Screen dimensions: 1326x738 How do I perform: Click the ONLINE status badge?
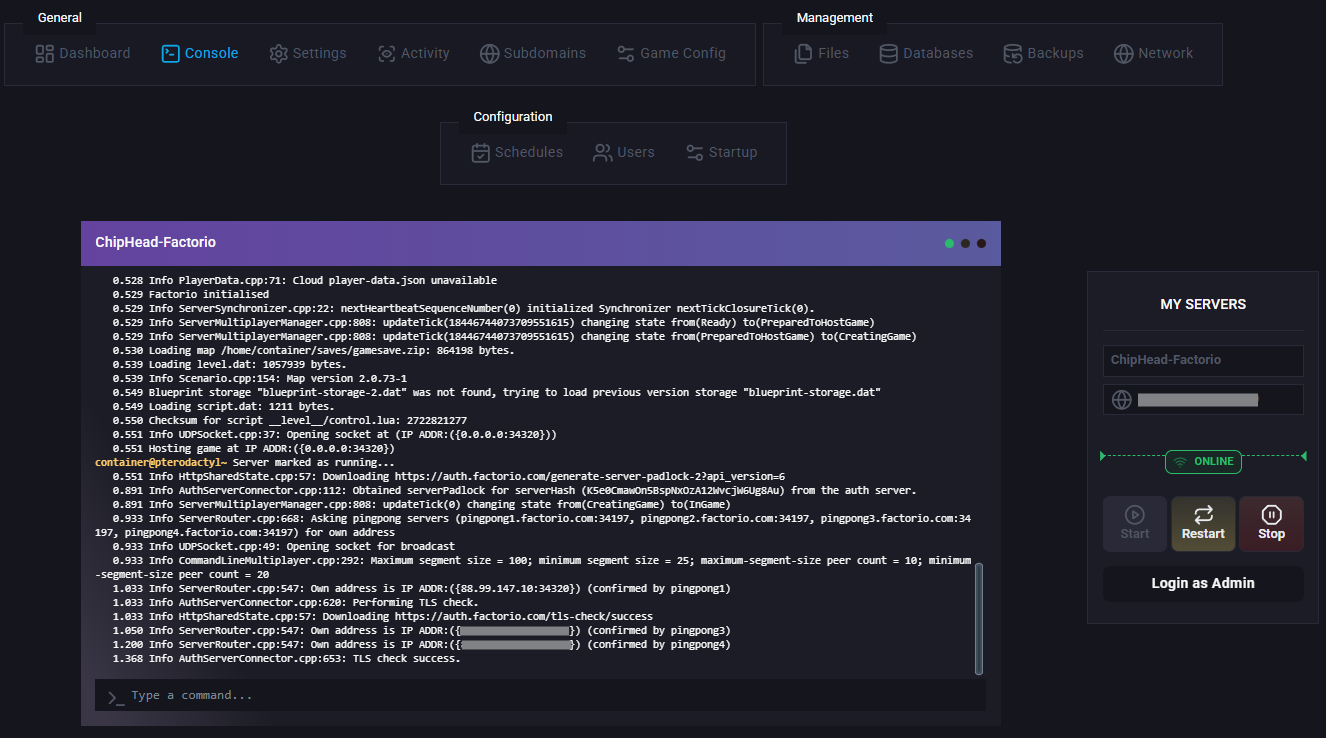coord(1203,462)
